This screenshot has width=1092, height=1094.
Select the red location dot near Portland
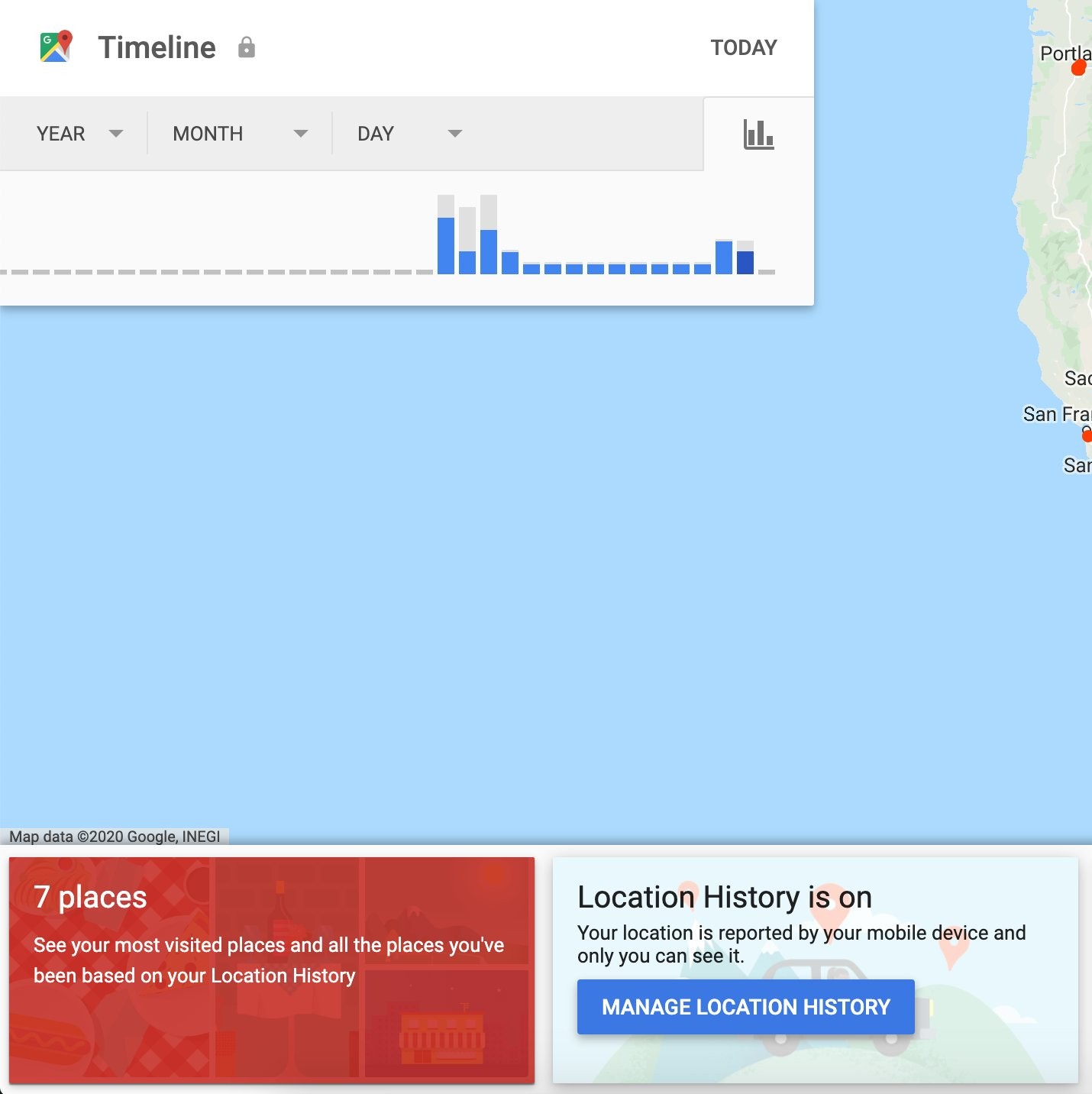[x=1079, y=68]
